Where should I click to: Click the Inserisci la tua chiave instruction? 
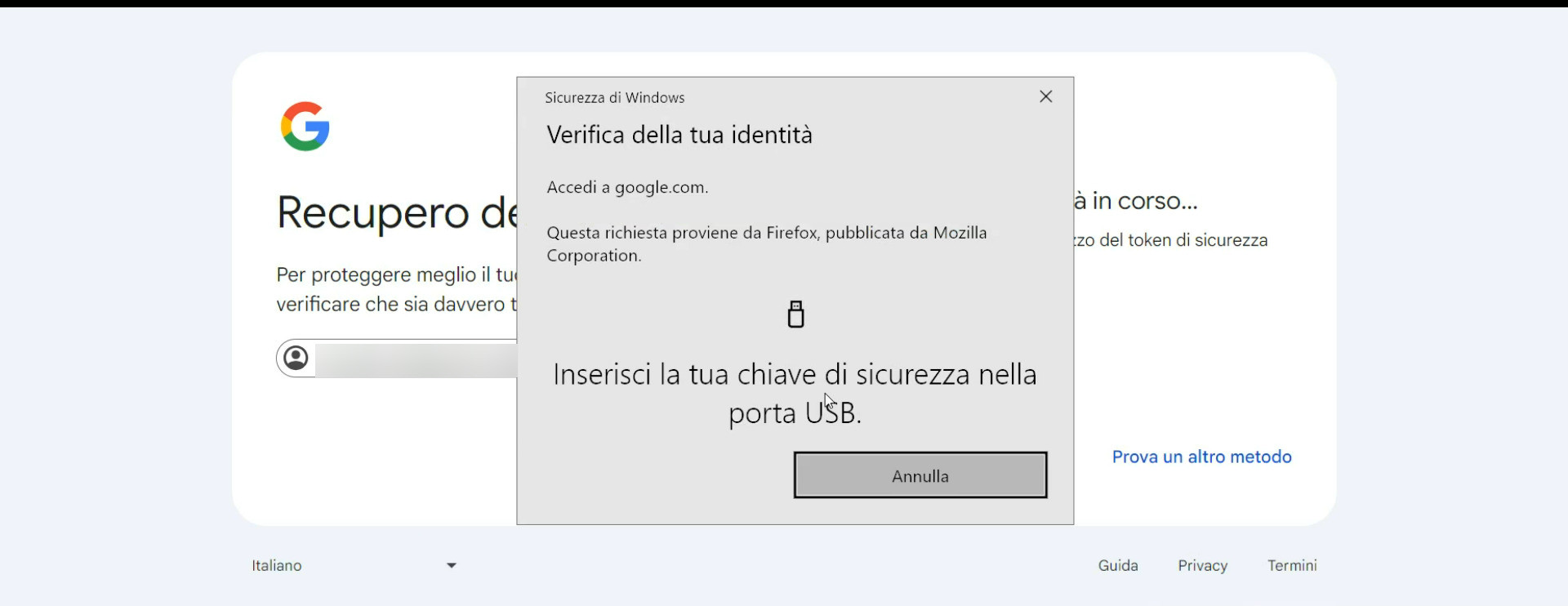click(795, 394)
